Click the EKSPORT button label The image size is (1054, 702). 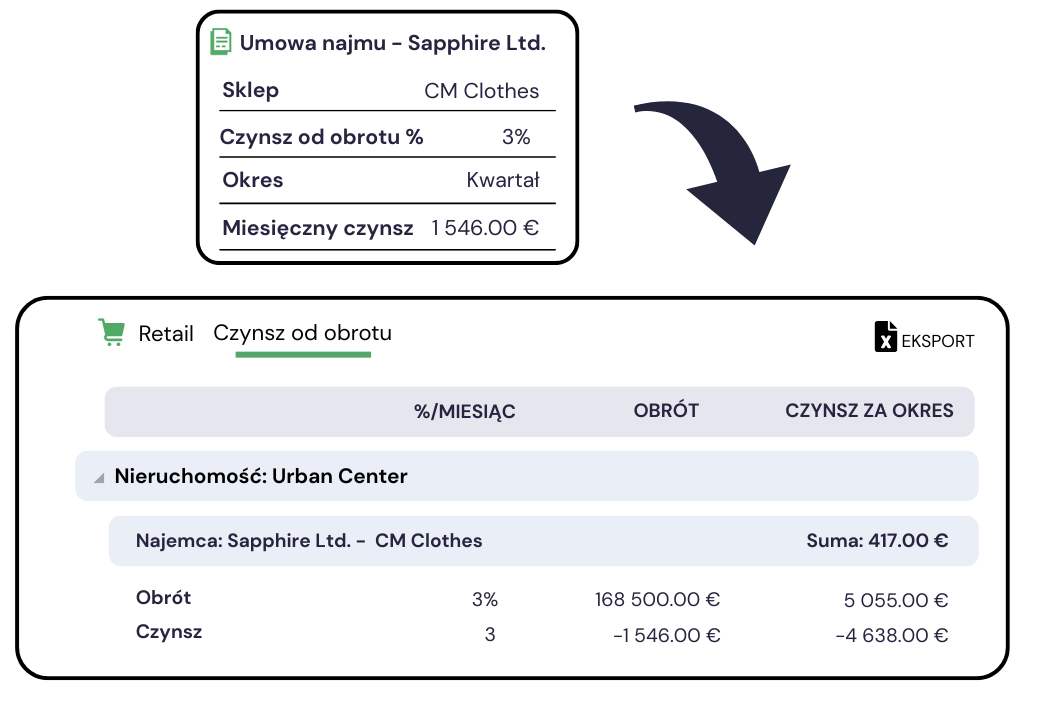(938, 342)
